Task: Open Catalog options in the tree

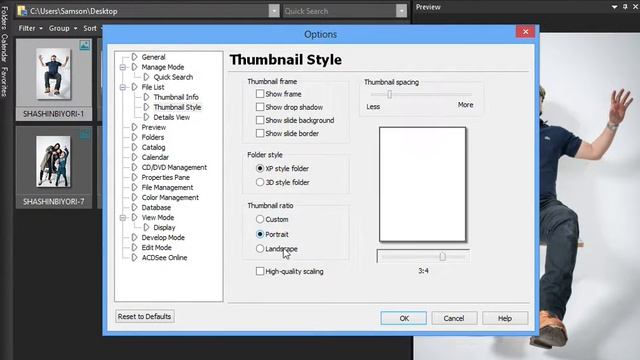Action: coord(153,147)
